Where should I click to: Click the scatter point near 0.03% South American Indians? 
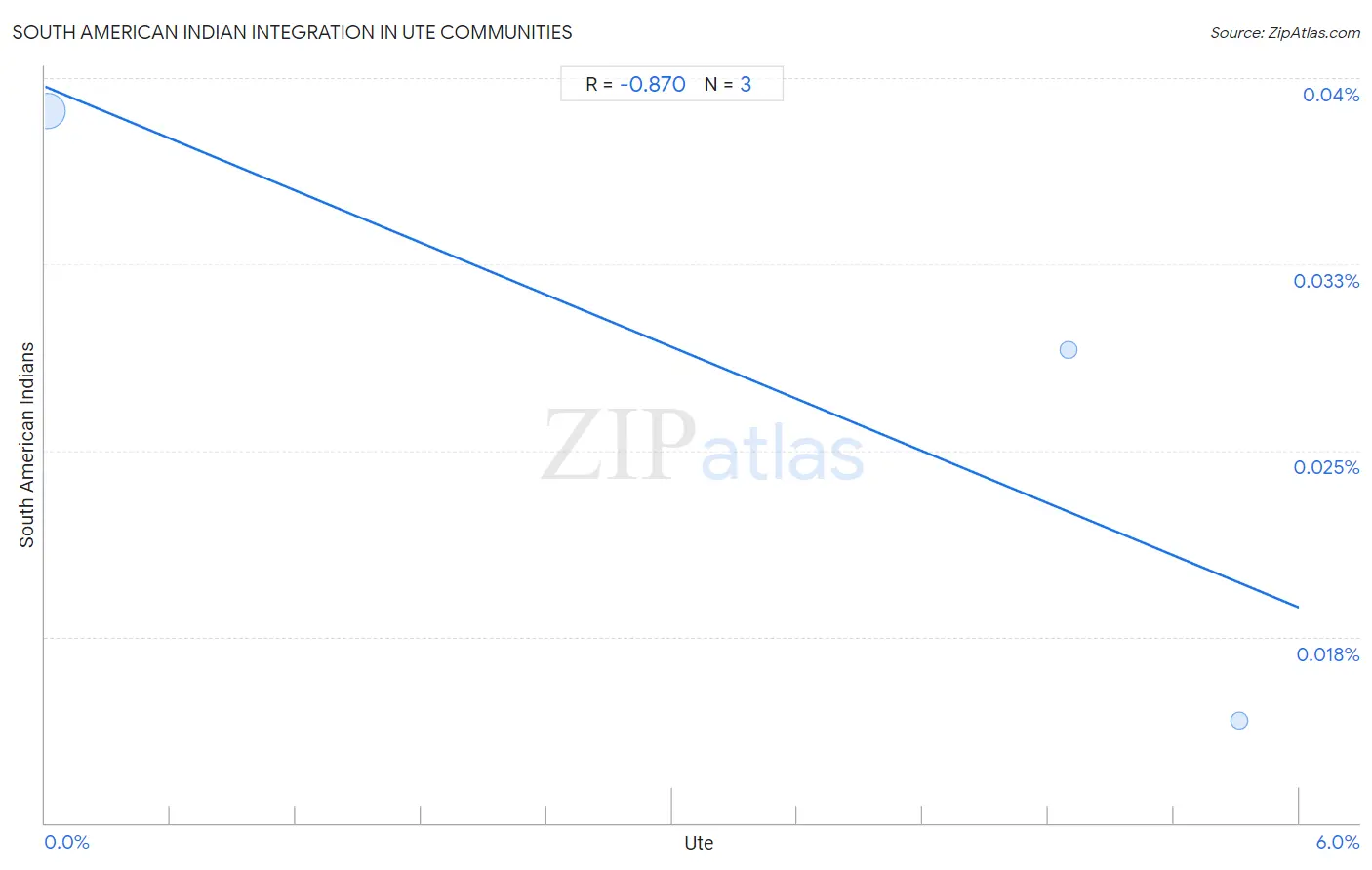[1069, 349]
